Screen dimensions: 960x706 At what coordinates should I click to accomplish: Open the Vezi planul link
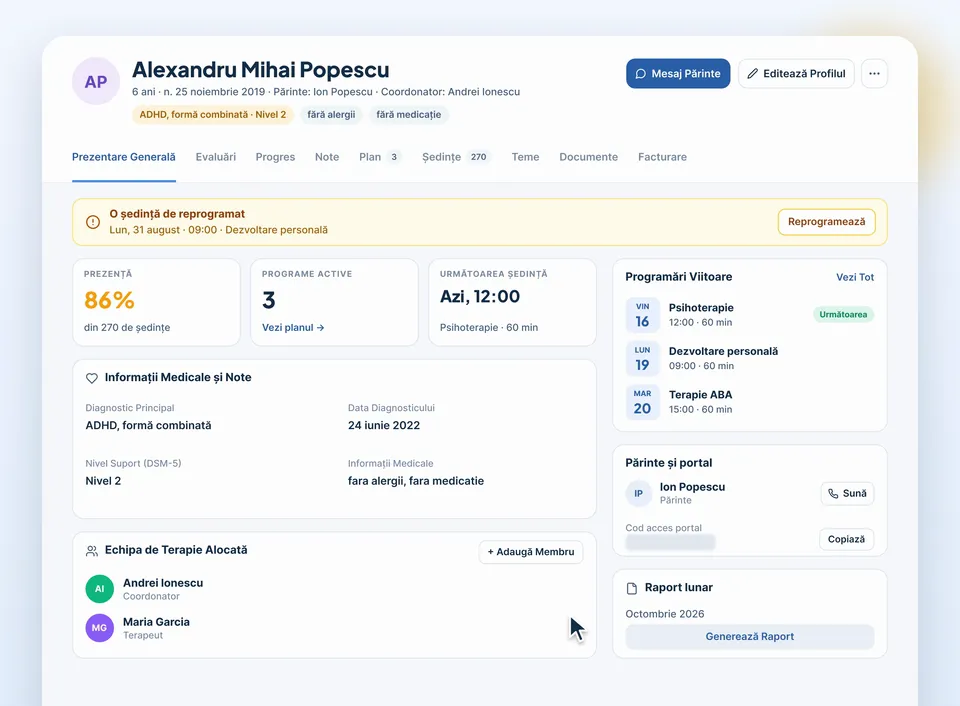coord(293,328)
